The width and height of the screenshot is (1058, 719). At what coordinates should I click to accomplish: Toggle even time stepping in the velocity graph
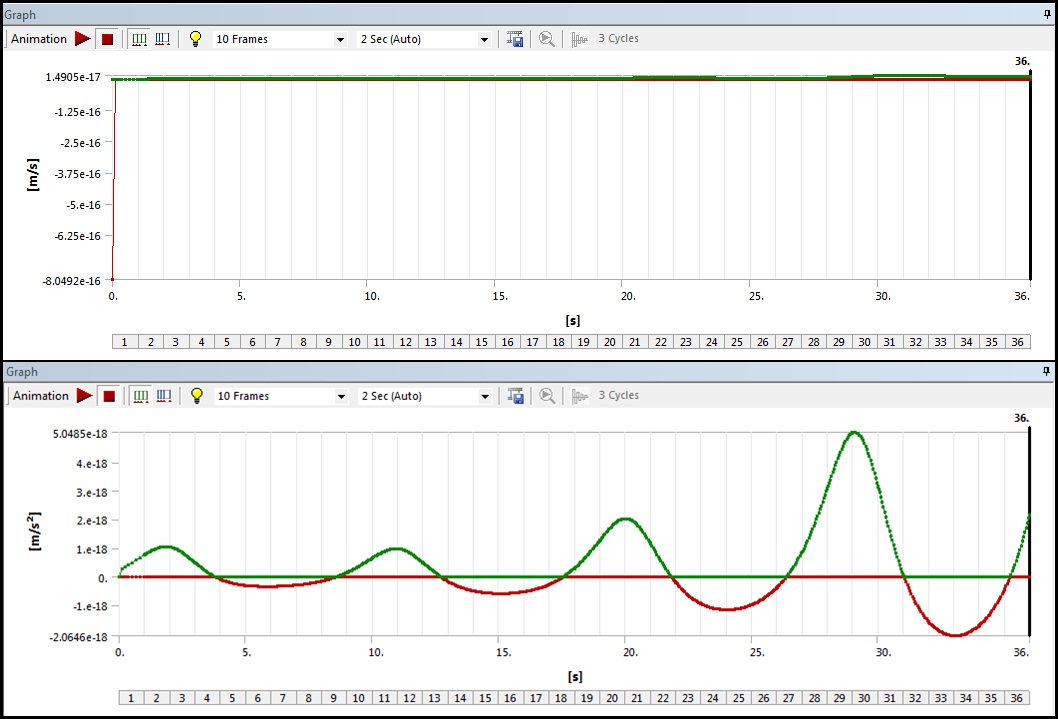(138, 38)
